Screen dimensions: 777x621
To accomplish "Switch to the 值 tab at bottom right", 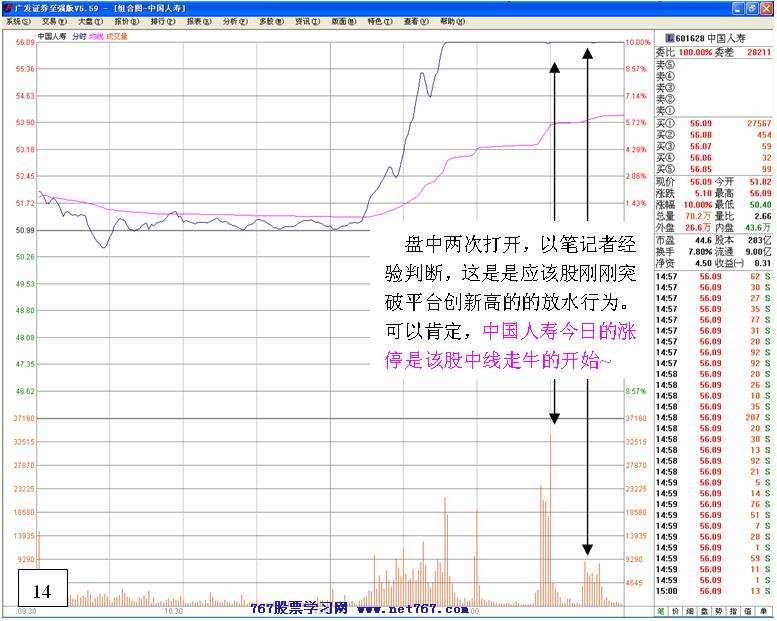I will point(748,612).
